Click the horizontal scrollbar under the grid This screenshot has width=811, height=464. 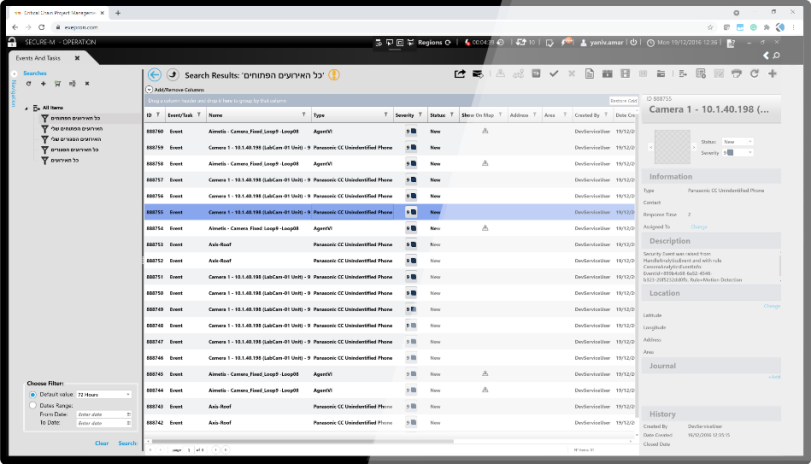pos(303,441)
